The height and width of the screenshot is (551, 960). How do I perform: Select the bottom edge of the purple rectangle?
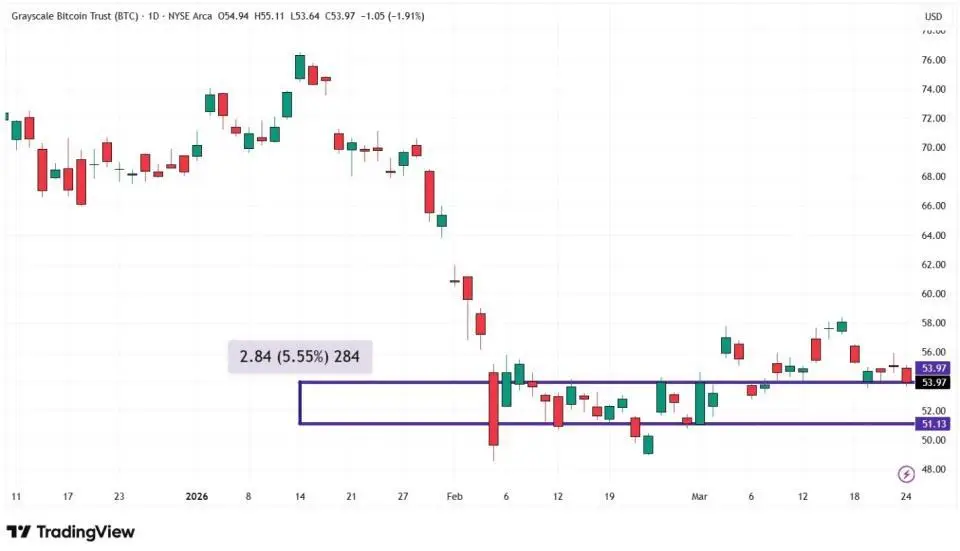pos(600,424)
